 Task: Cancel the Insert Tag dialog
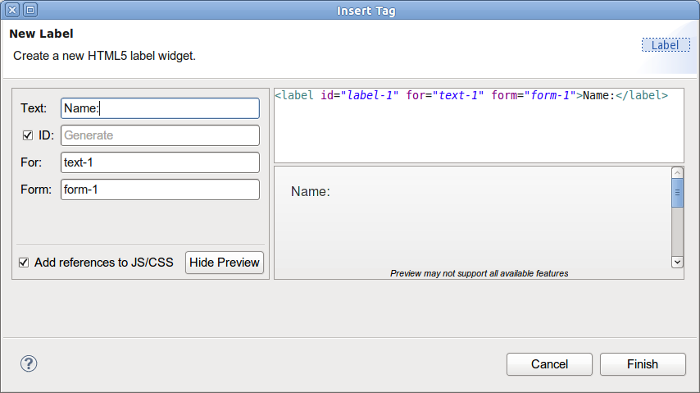tap(549, 364)
